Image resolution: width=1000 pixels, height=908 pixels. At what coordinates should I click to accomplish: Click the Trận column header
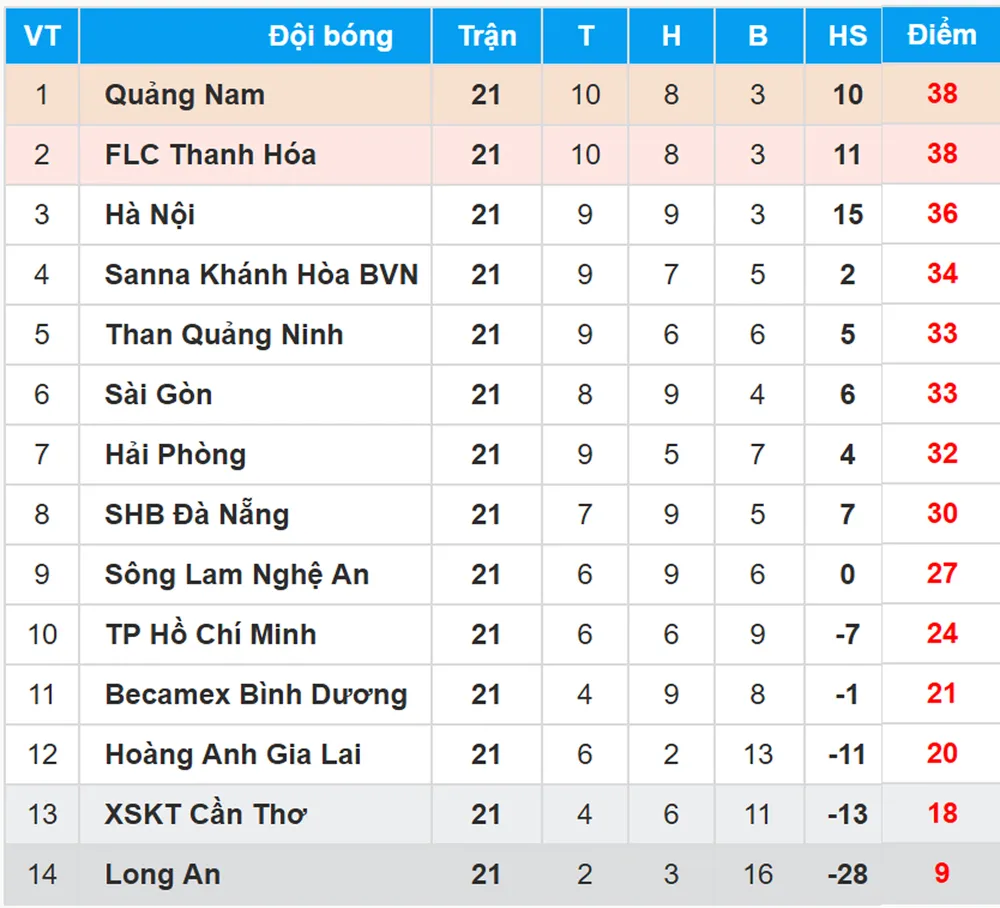[487, 37]
